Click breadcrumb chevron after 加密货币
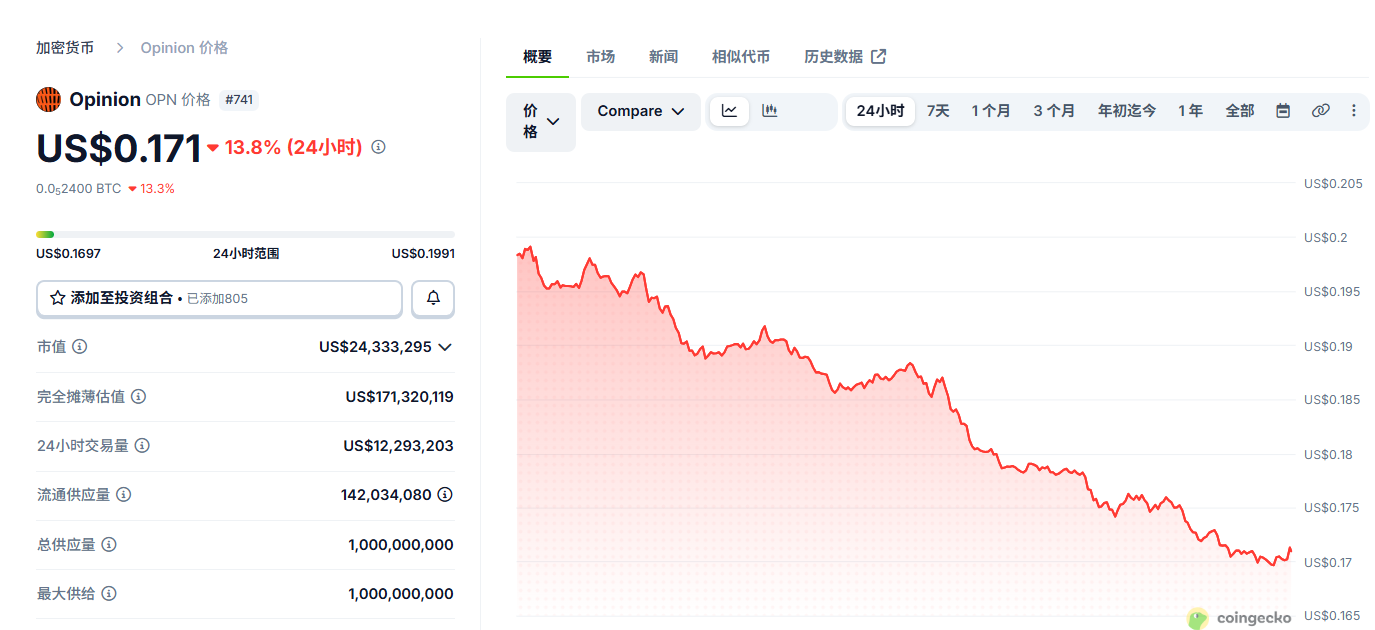 [x=119, y=48]
